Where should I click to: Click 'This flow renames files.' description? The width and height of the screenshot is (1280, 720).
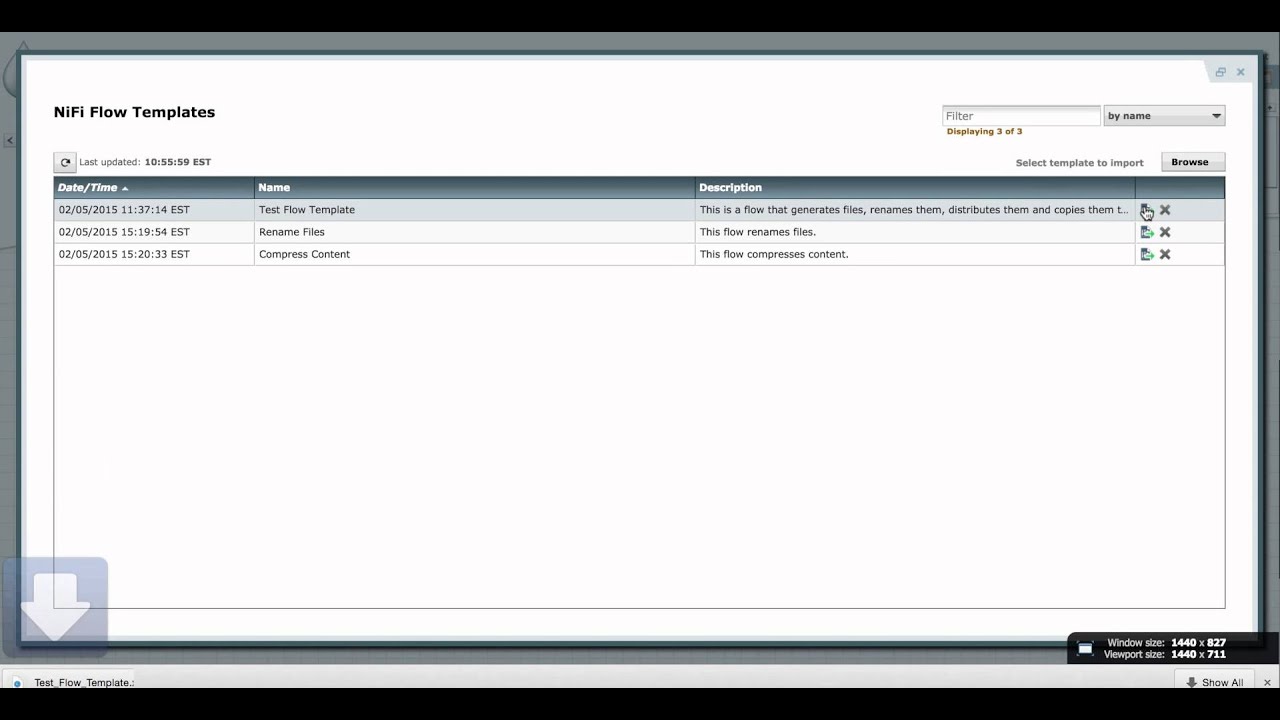[758, 232]
